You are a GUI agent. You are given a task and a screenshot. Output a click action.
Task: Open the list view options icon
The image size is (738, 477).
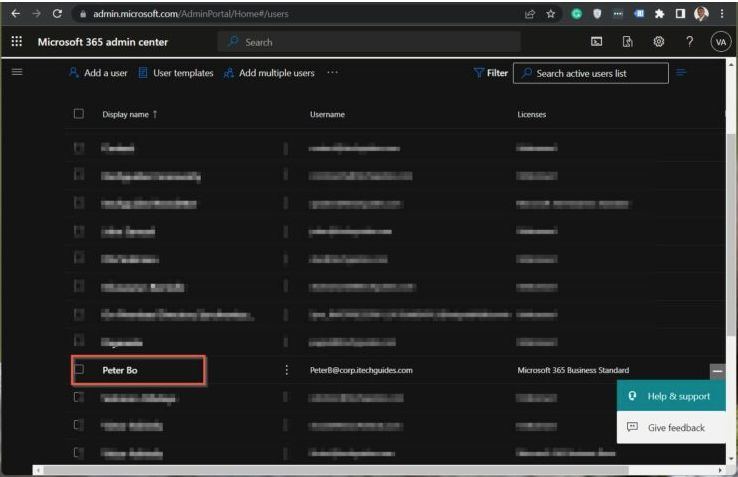(681, 73)
